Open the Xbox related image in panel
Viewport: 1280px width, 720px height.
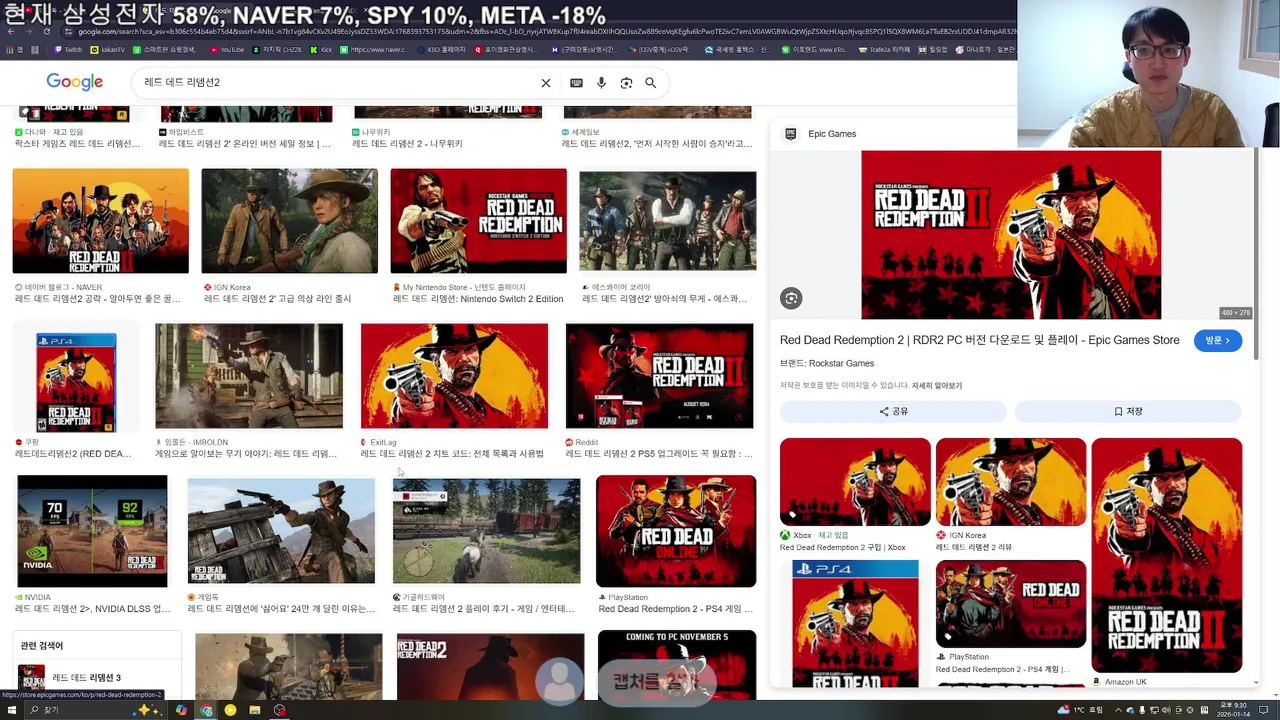pos(855,482)
